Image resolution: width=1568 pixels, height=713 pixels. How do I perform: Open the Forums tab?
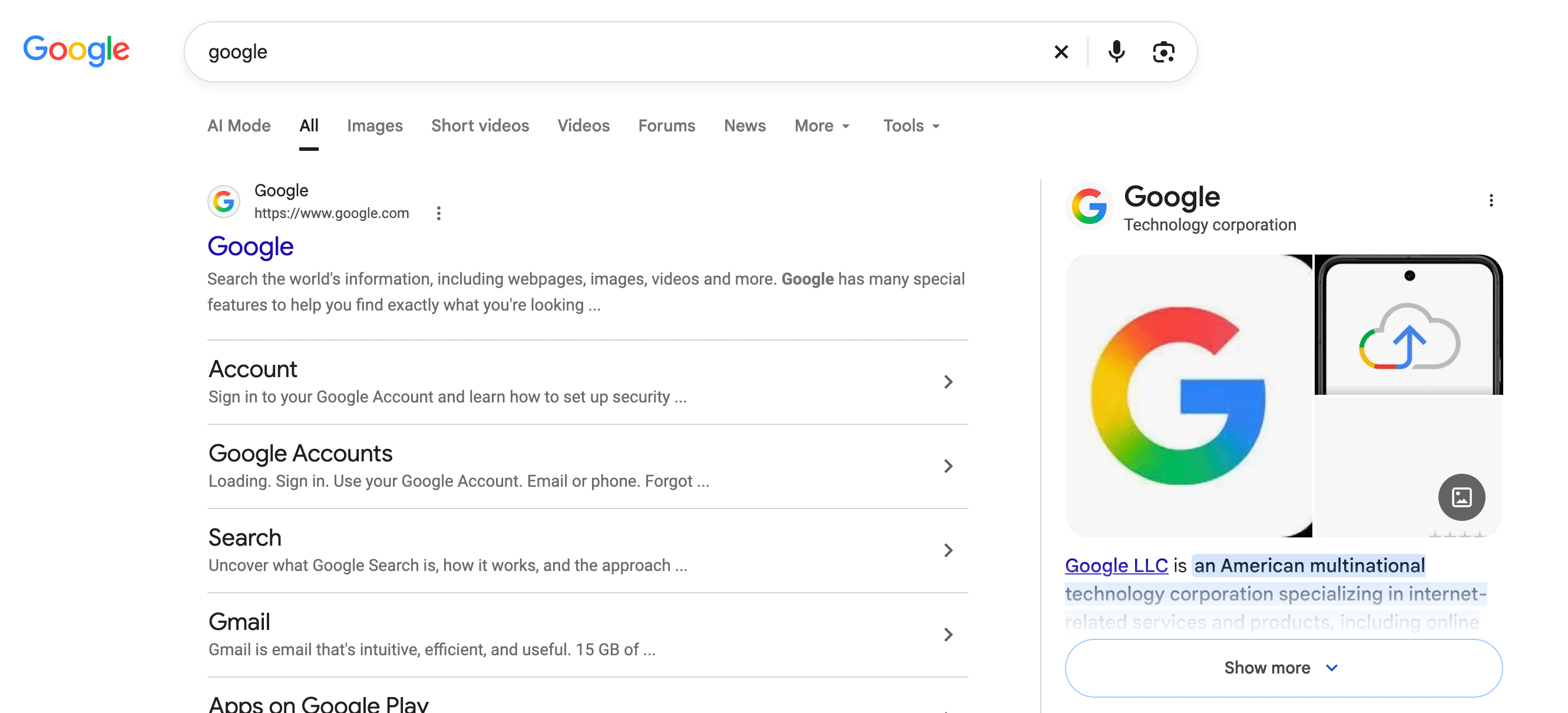(667, 126)
